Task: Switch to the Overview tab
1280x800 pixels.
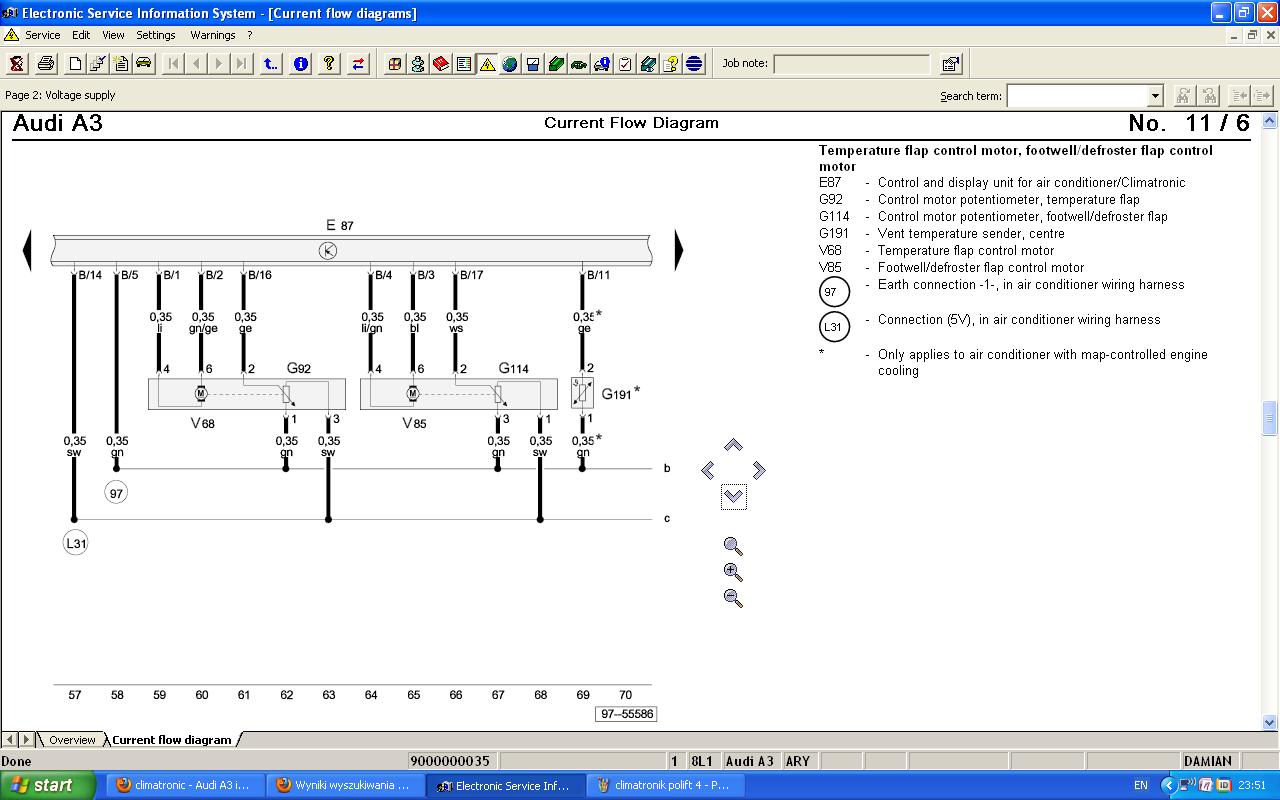Action: (x=72, y=740)
